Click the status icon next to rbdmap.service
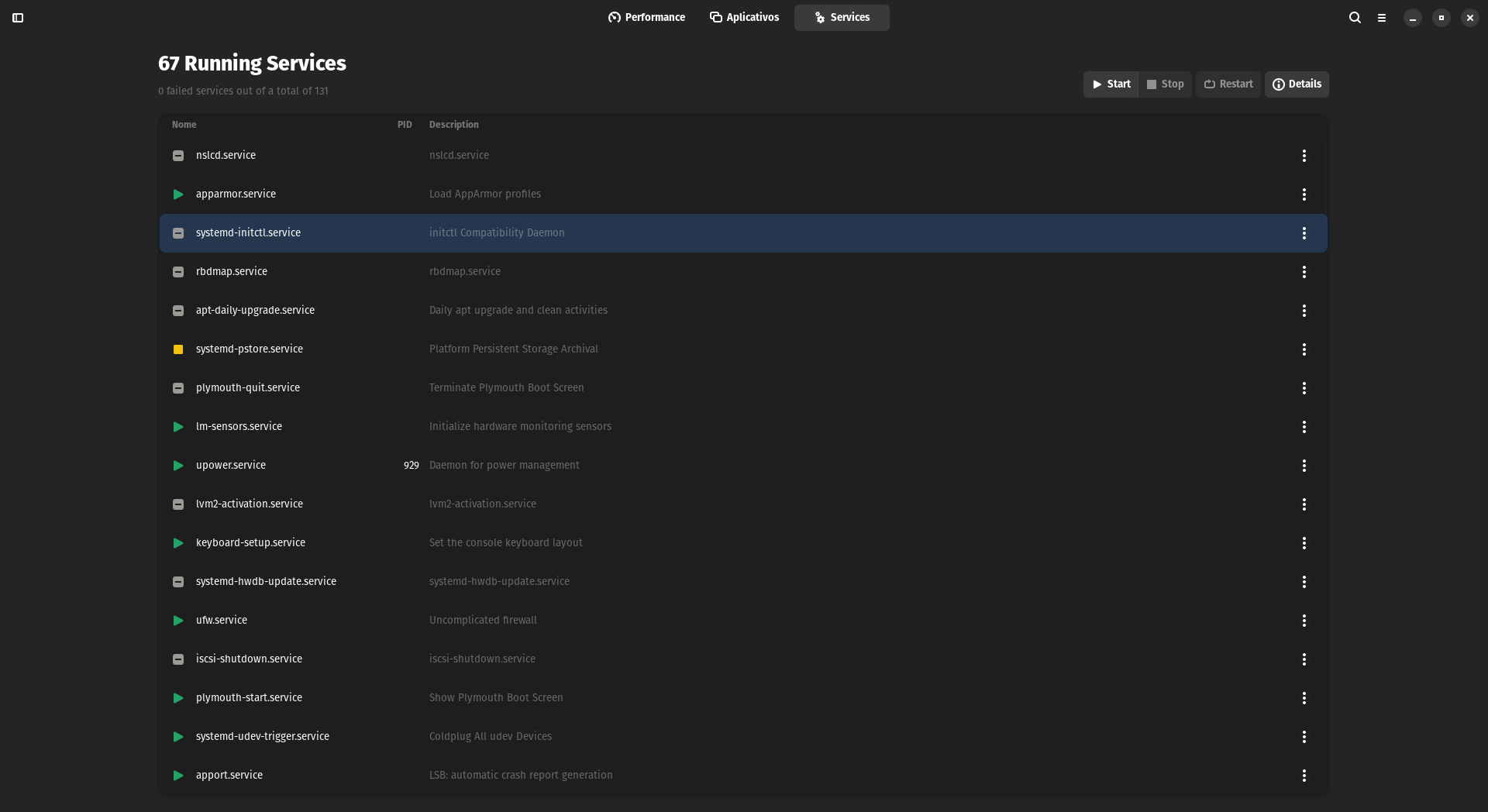This screenshot has height=812, width=1488. click(x=178, y=272)
